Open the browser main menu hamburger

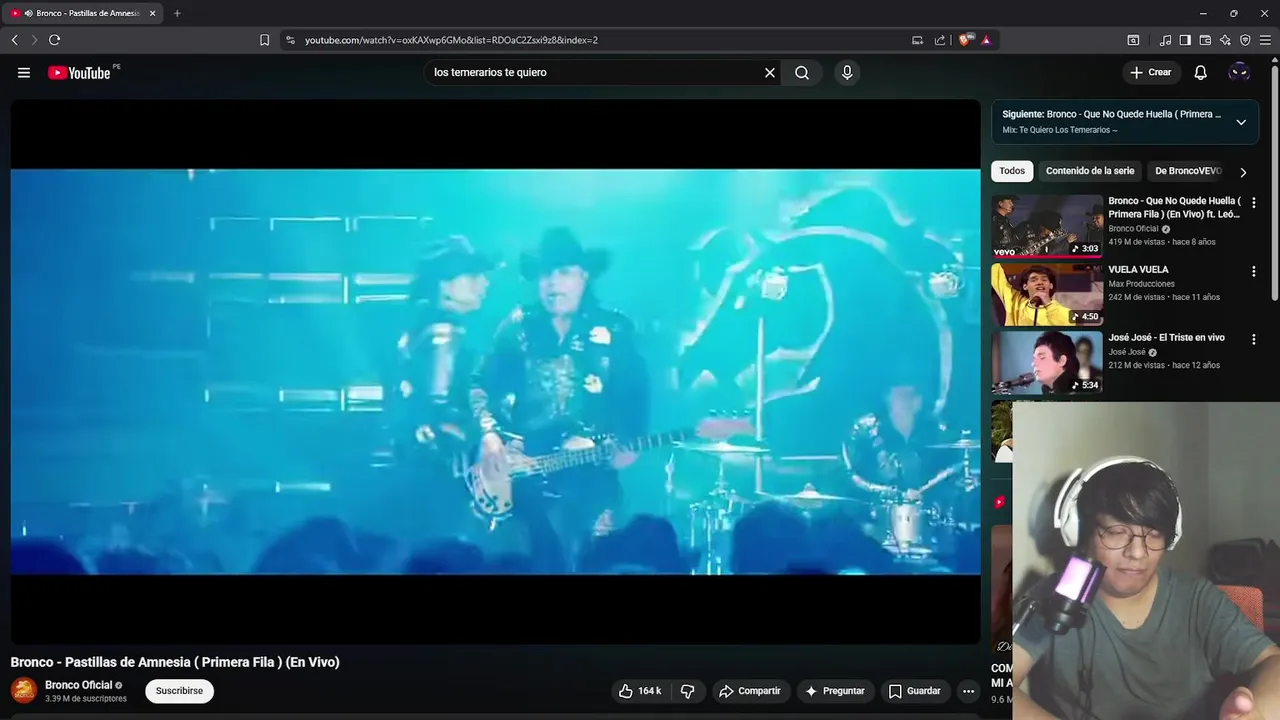1265,40
